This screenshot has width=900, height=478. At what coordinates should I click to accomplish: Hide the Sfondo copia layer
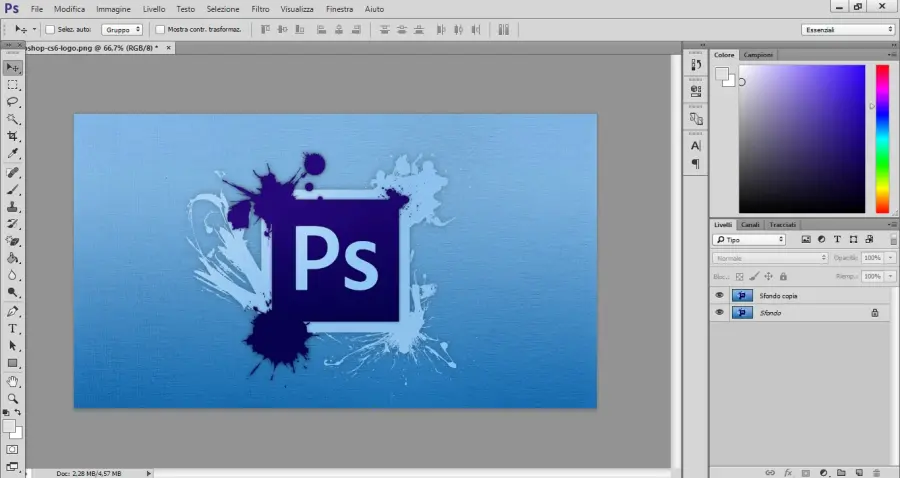[719, 296]
